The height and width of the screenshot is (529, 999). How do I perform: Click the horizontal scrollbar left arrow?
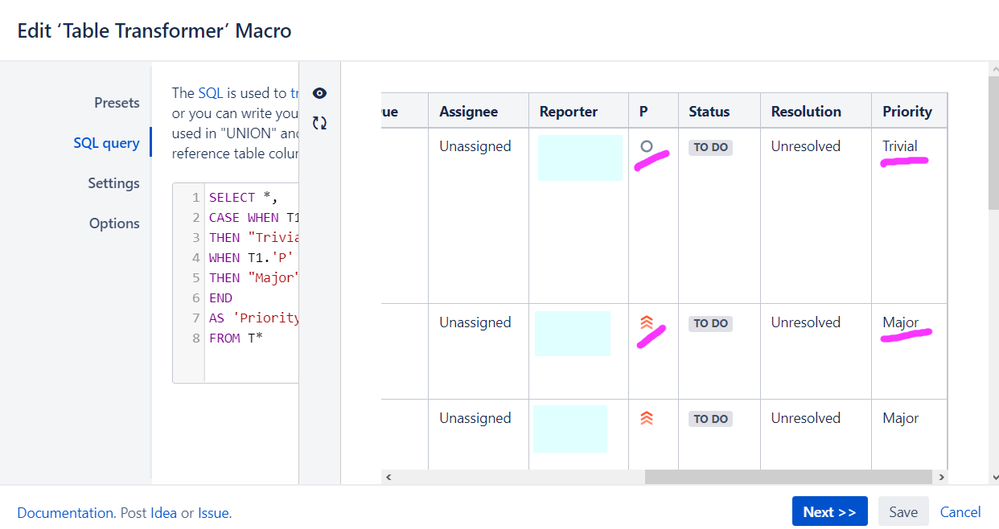[x=388, y=478]
